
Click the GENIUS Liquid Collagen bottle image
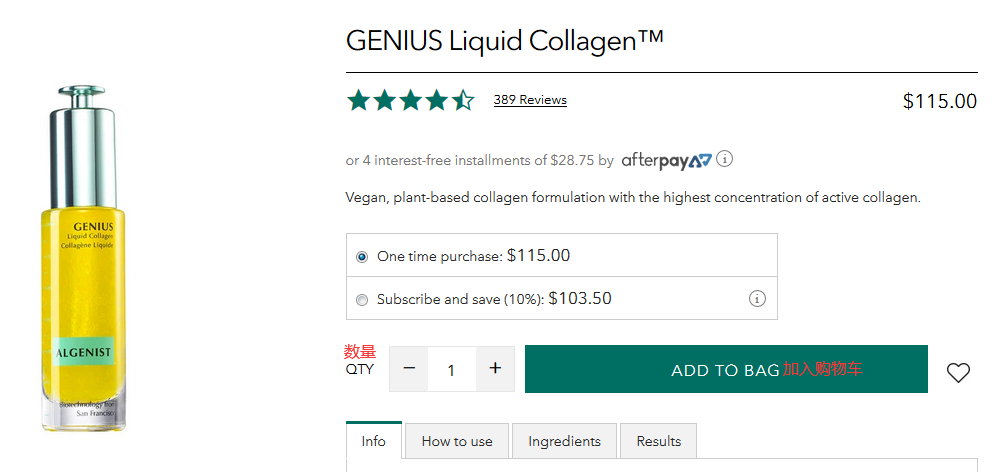pyautogui.click(x=83, y=260)
